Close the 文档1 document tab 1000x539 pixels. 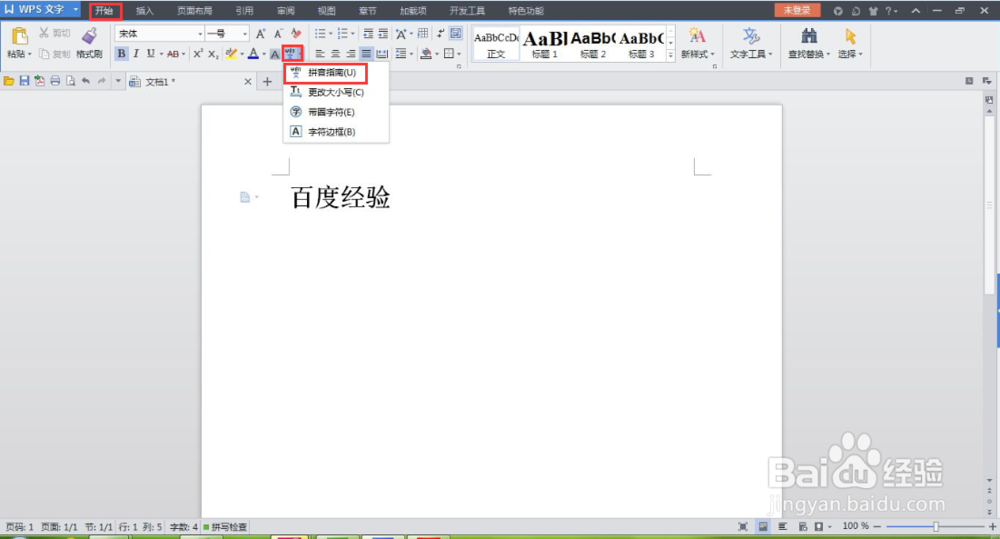248,82
